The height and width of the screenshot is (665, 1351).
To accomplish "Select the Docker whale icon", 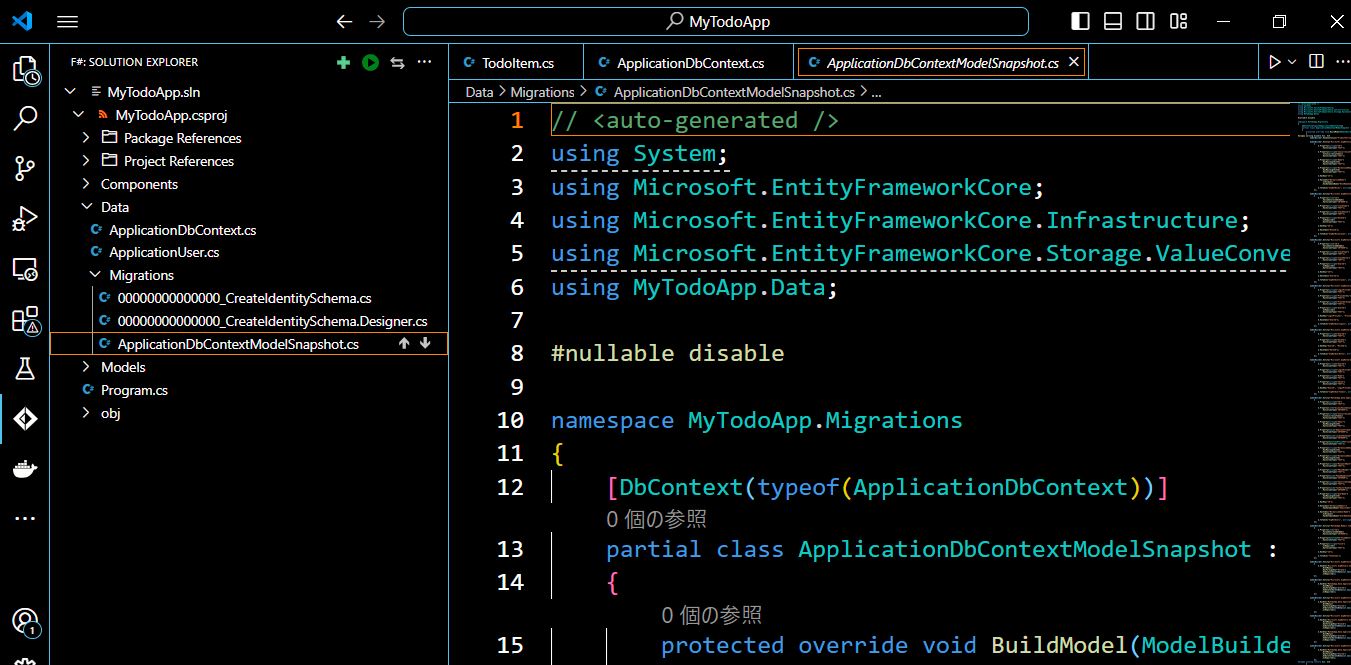I will point(24,467).
